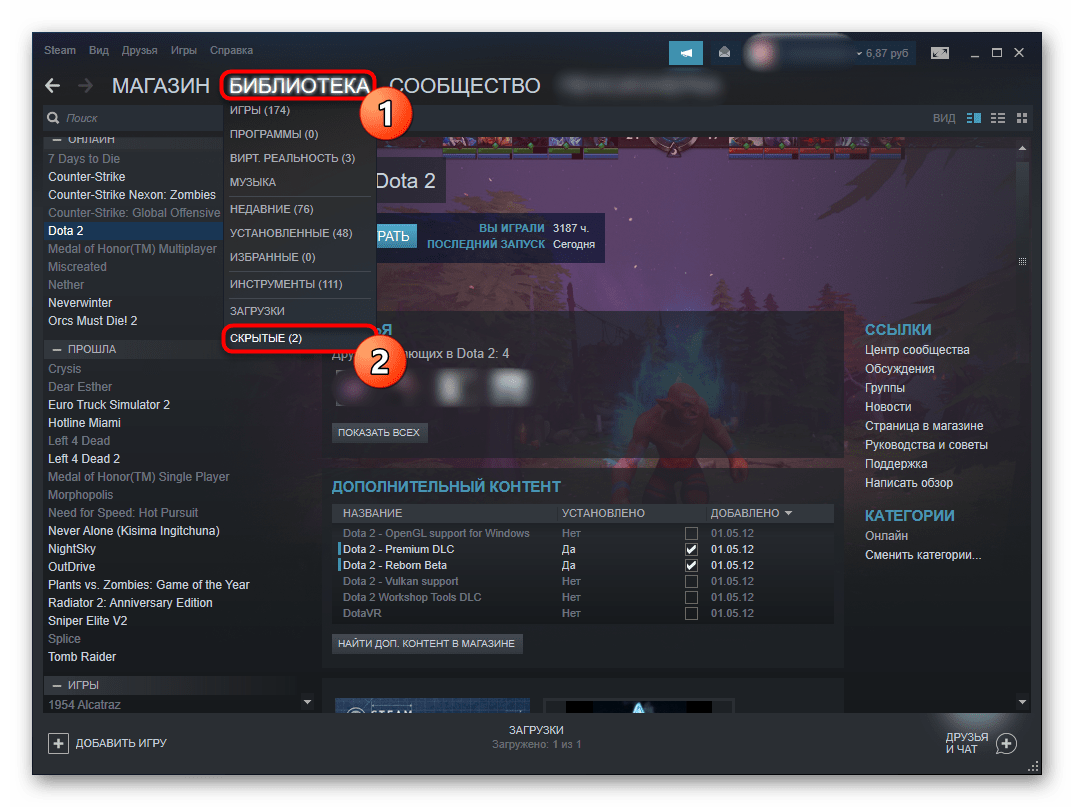Open Руководства и советы link
Screen dimensions: 1074x807
pos(926,445)
